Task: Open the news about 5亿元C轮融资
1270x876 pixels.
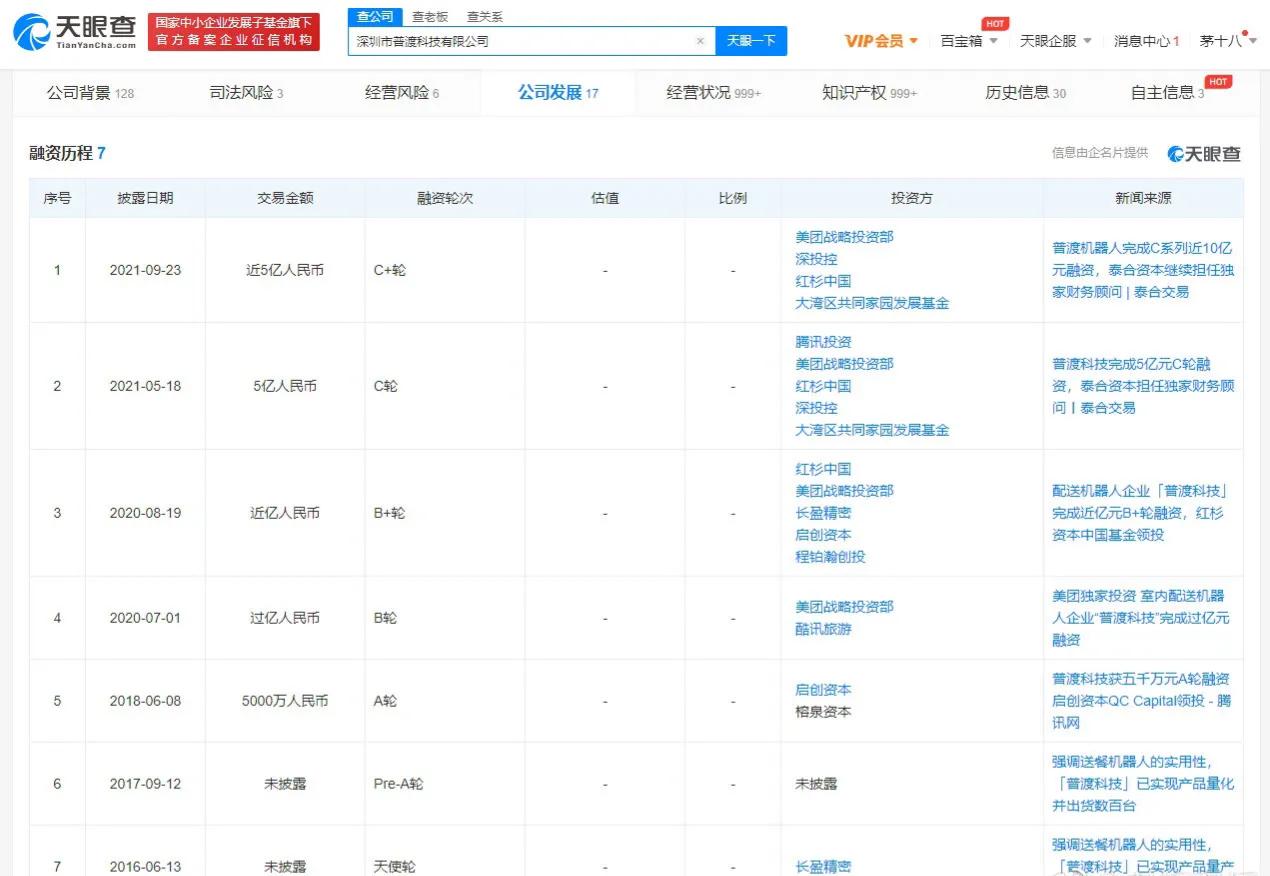Action: 1142,386
